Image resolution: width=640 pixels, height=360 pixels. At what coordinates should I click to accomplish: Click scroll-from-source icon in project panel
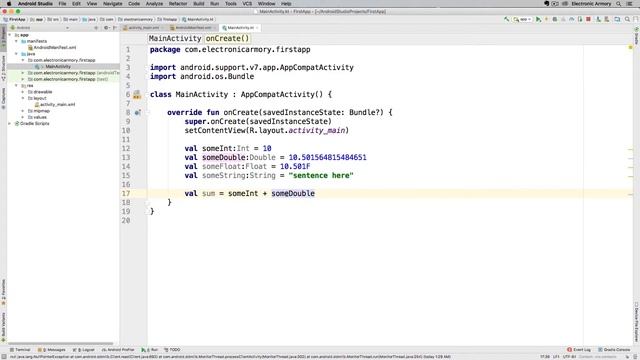pos(96,28)
